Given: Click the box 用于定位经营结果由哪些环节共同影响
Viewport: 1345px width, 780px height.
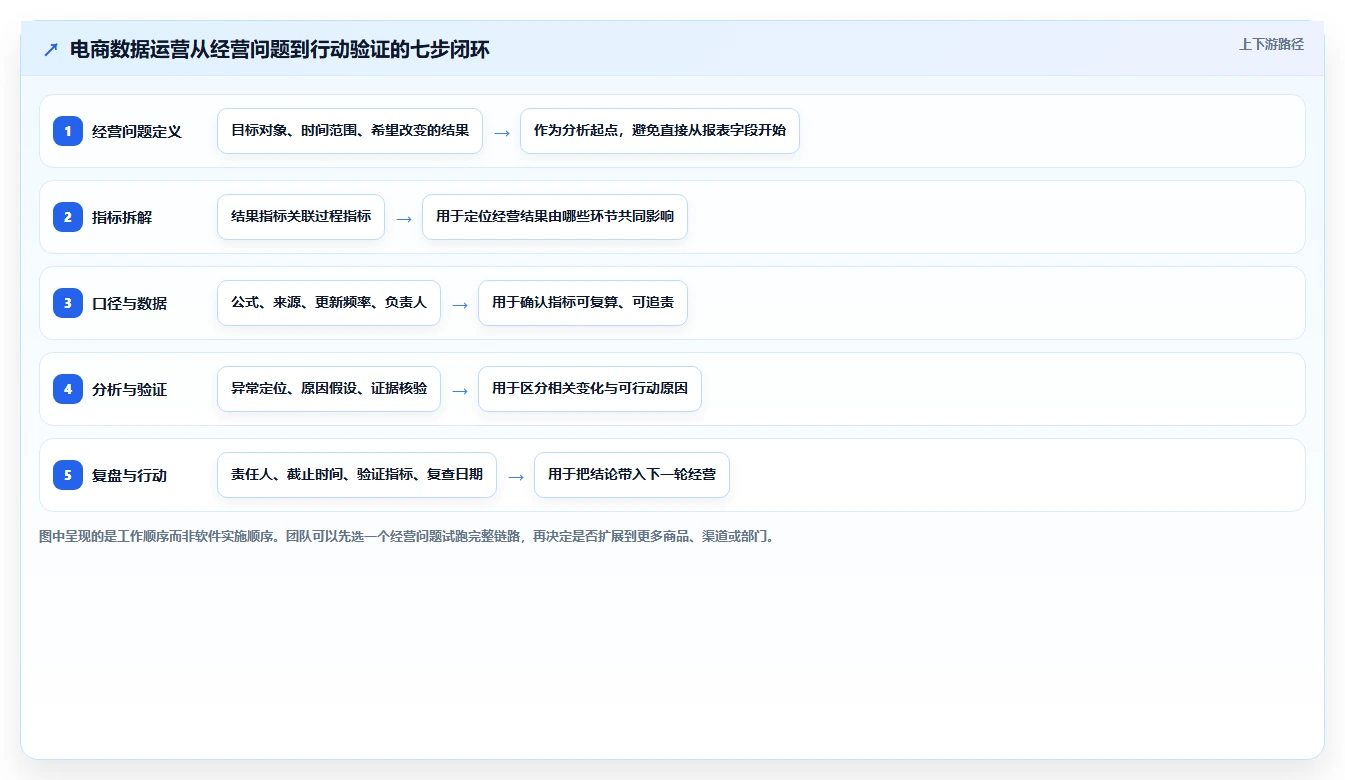Looking at the screenshot, I should click(x=555, y=217).
